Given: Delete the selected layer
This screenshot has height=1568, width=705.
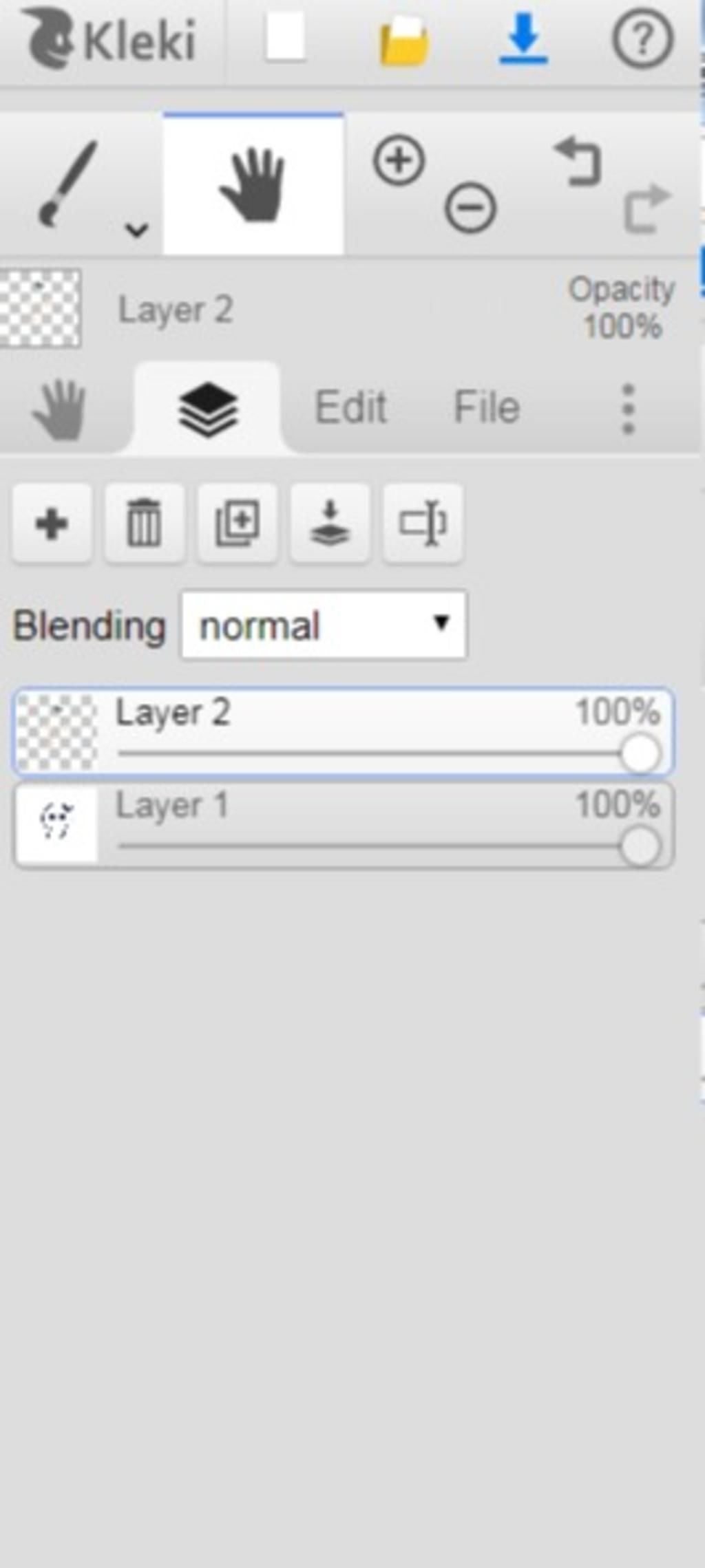Looking at the screenshot, I should point(145,524).
